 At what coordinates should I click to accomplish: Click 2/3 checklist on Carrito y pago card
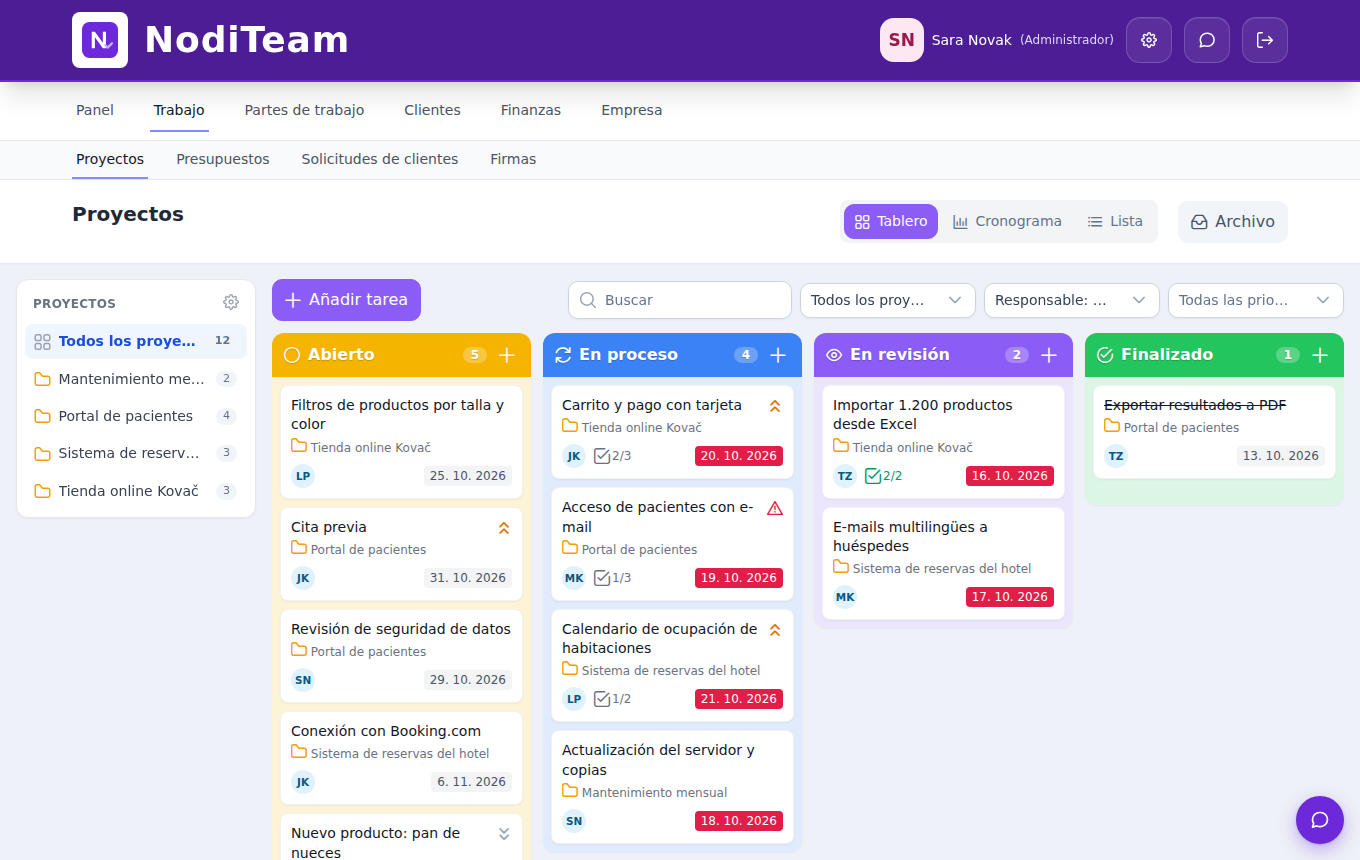pyautogui.click(x=613, y=456)
